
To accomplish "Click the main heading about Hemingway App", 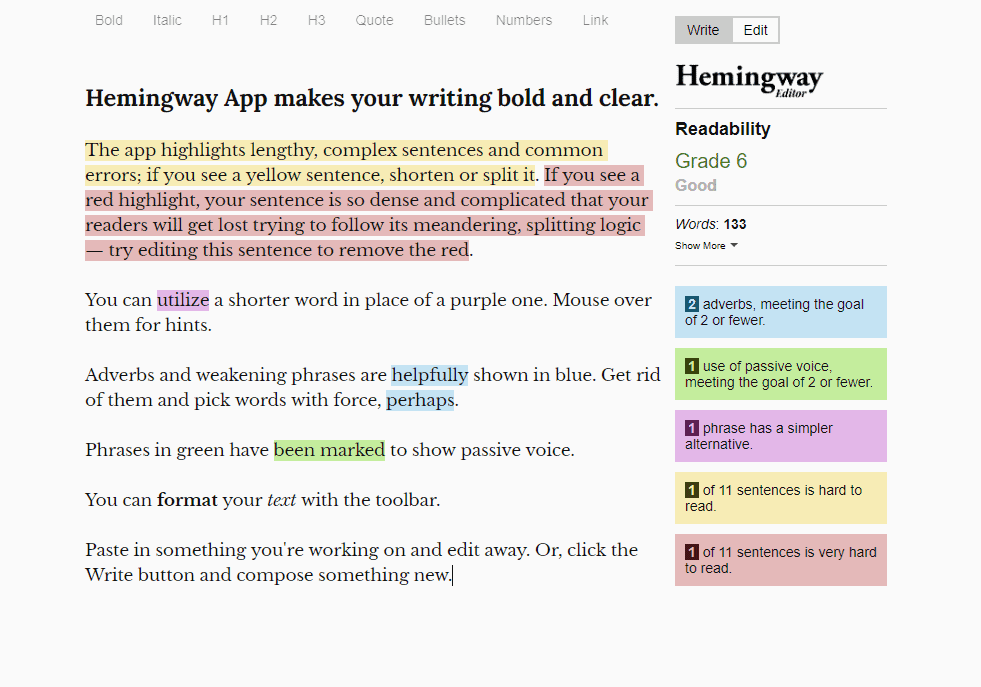I will (x=372, y=99).
